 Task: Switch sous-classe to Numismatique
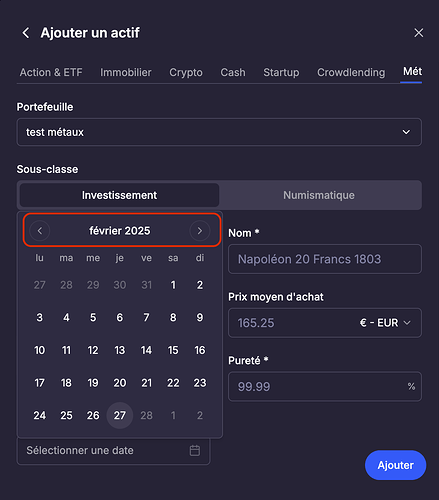click(319, 195)
